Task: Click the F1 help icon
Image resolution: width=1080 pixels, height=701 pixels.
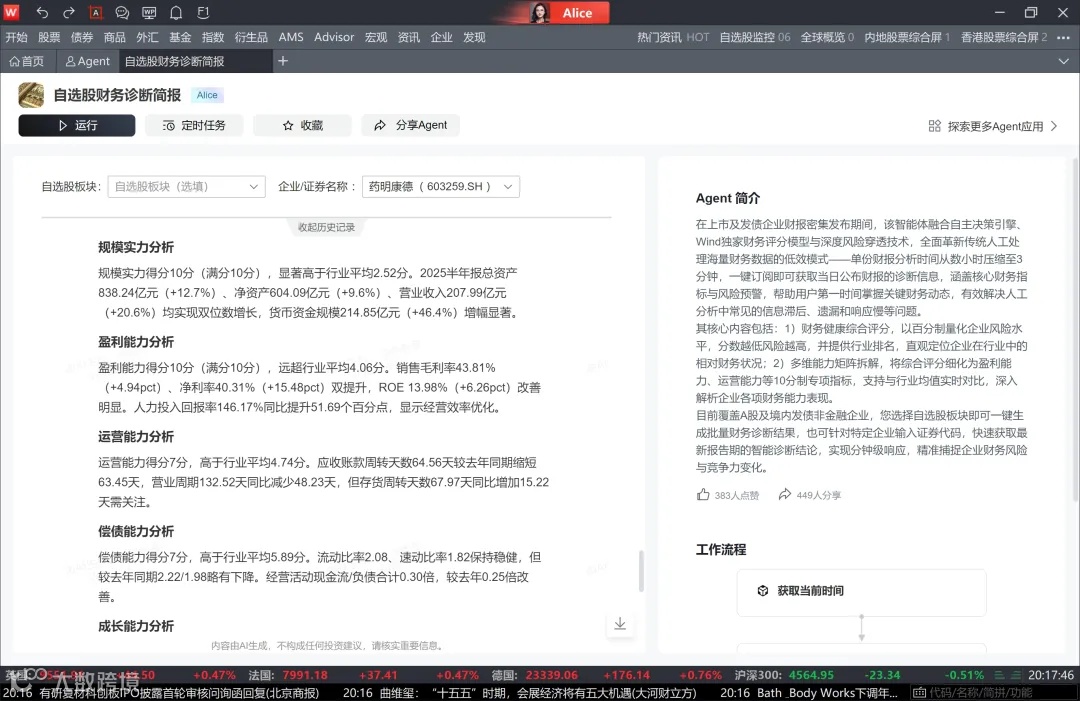Action: [x=203, y=12]
